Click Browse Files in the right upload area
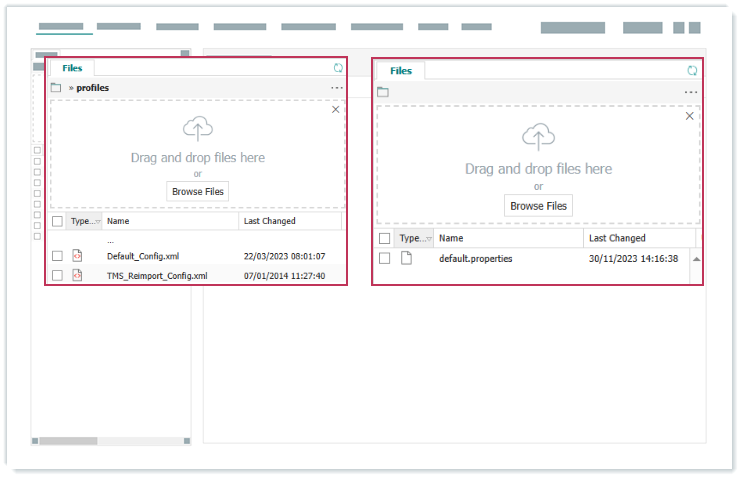 click(538, 206)
